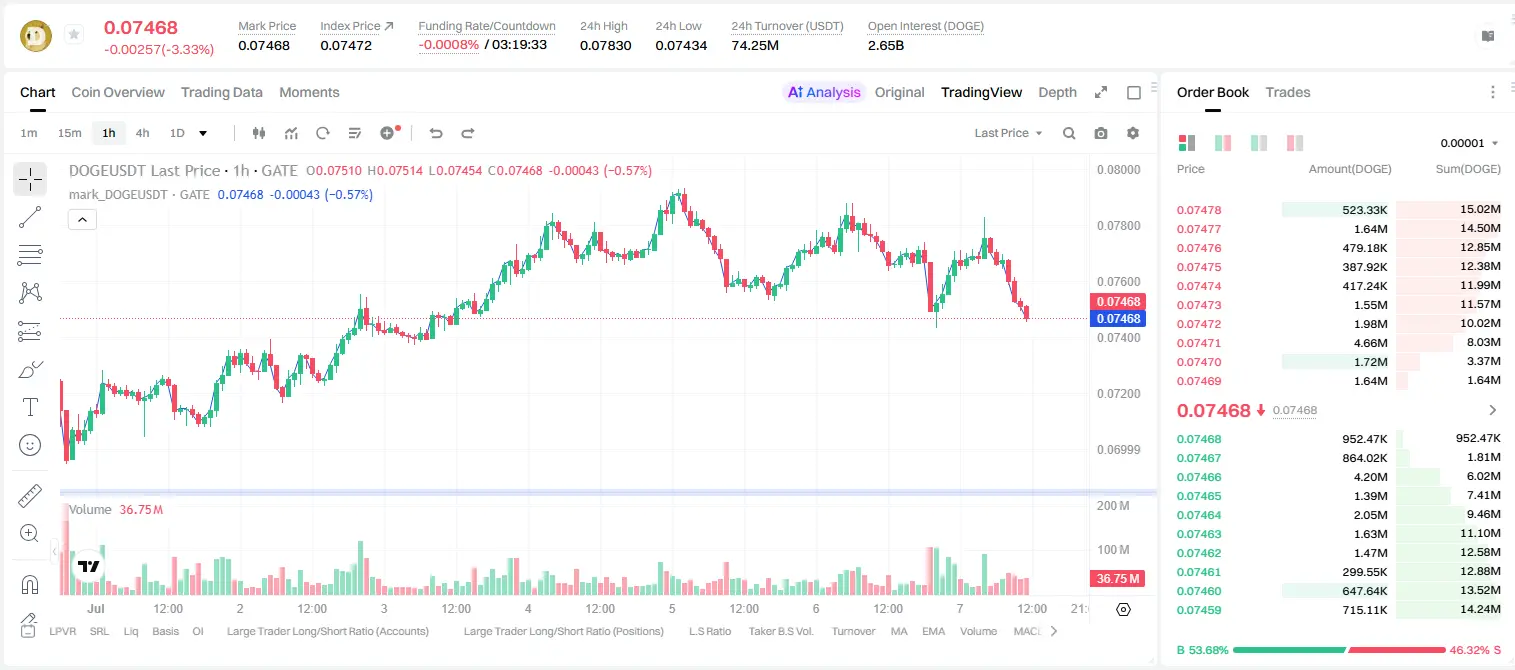Select the 15m timeframe
The width and height of the screenshot is (1515, 670).
[x=69, y=133]
